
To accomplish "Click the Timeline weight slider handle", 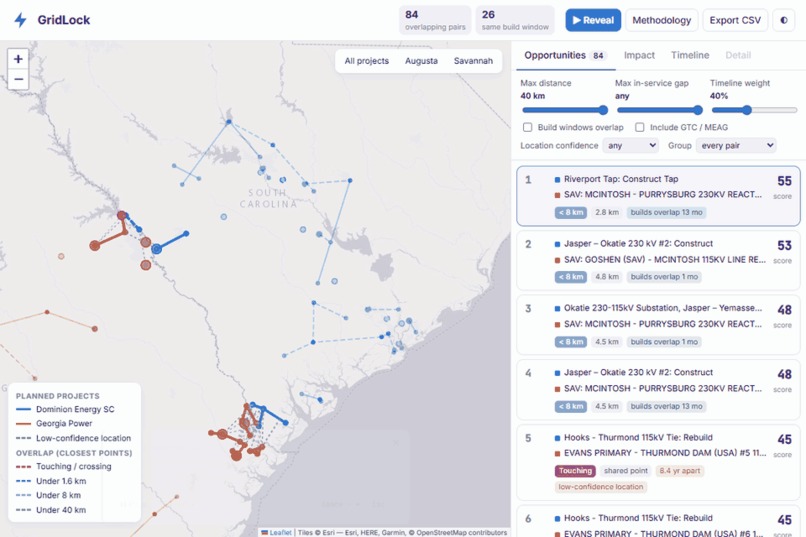I will [x=747, y=110].
